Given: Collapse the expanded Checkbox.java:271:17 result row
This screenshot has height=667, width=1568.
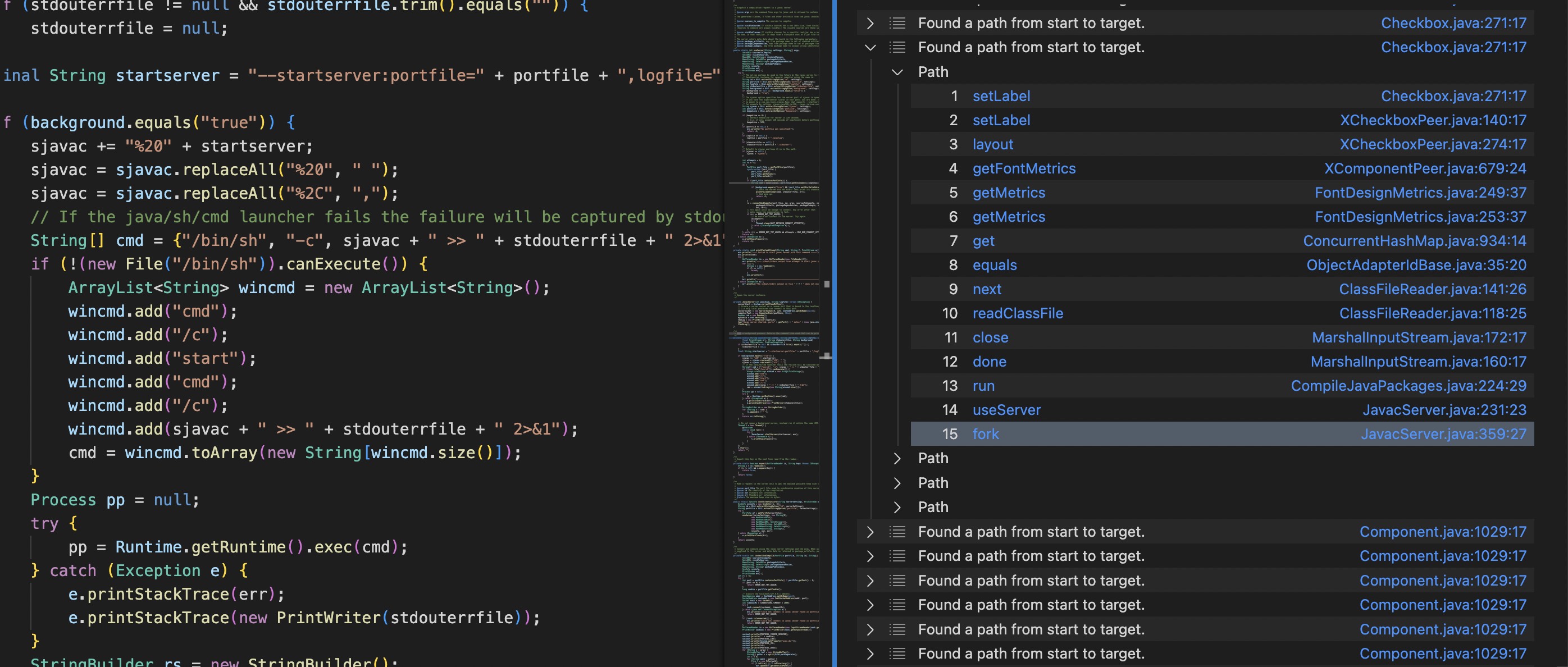Looking at the screenshot, I should pyautogui.click(x=870, y=48).
